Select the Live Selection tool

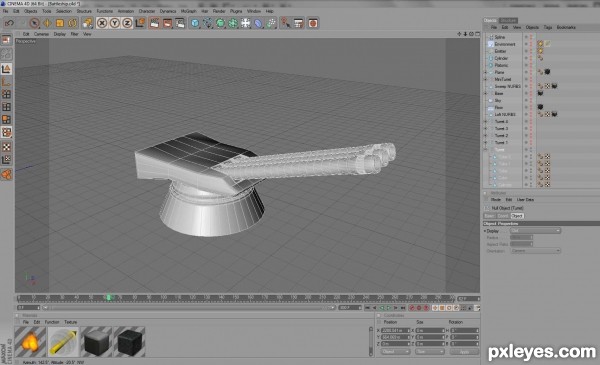[x=34, y=23]
